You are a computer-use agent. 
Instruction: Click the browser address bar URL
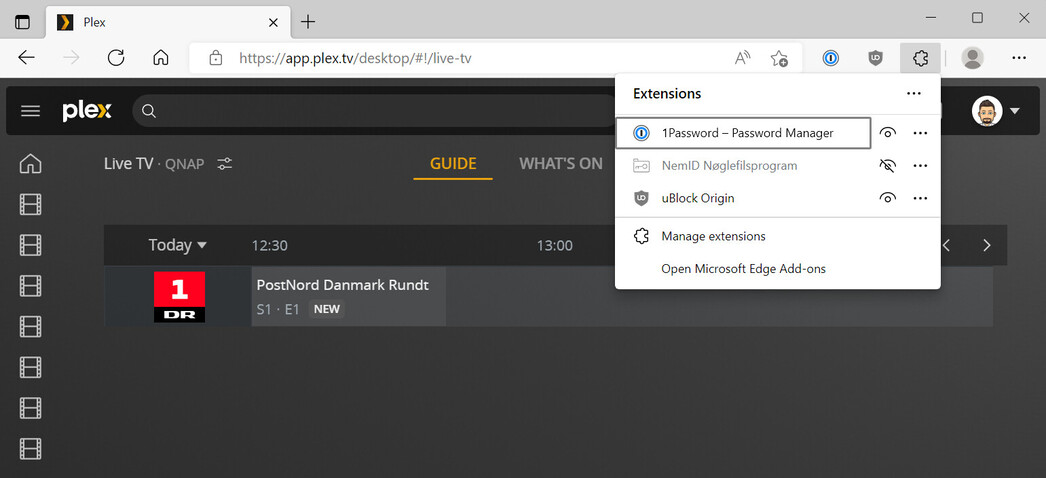tap(356, 58)
